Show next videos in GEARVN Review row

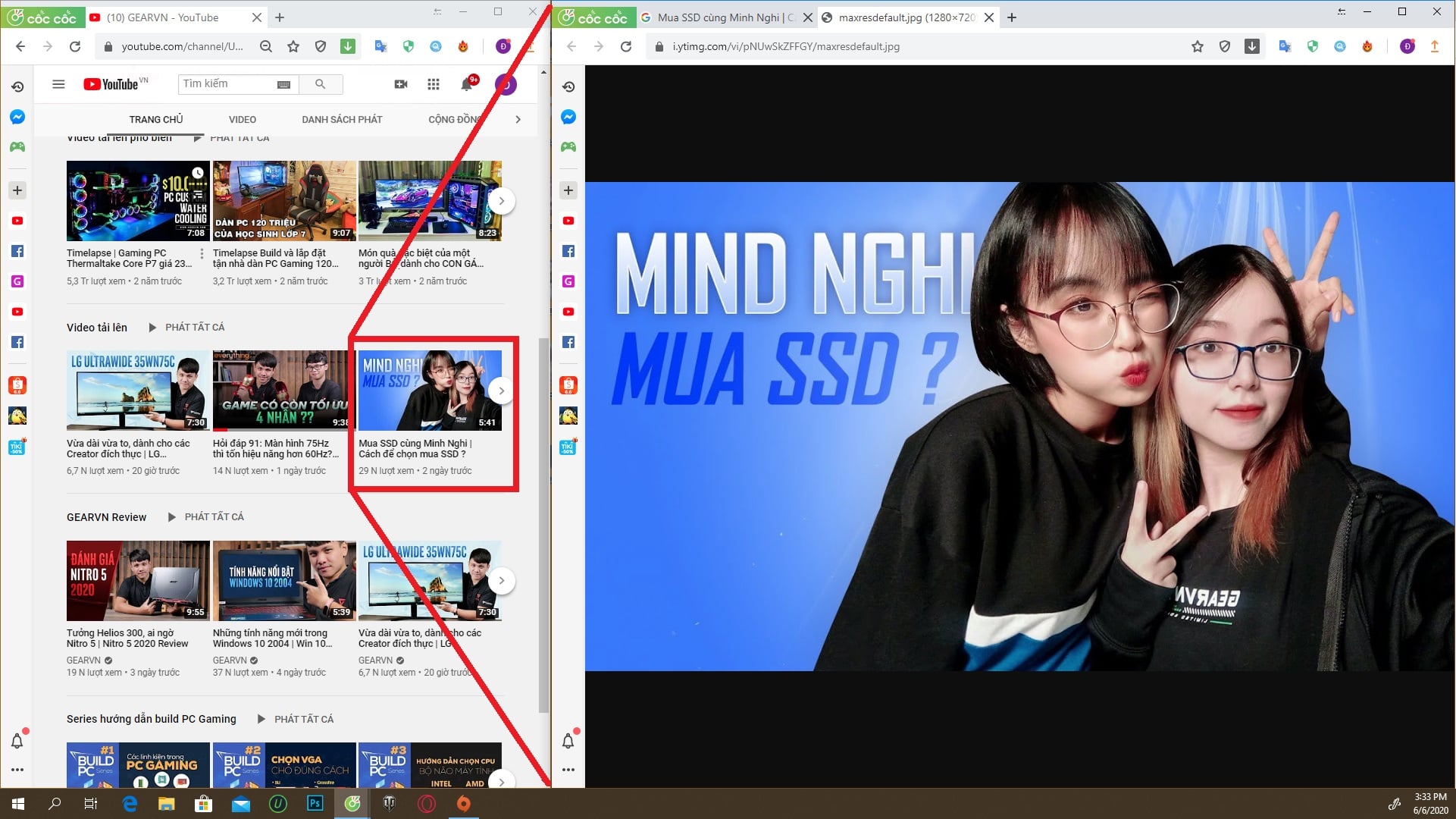pos(501,581)
